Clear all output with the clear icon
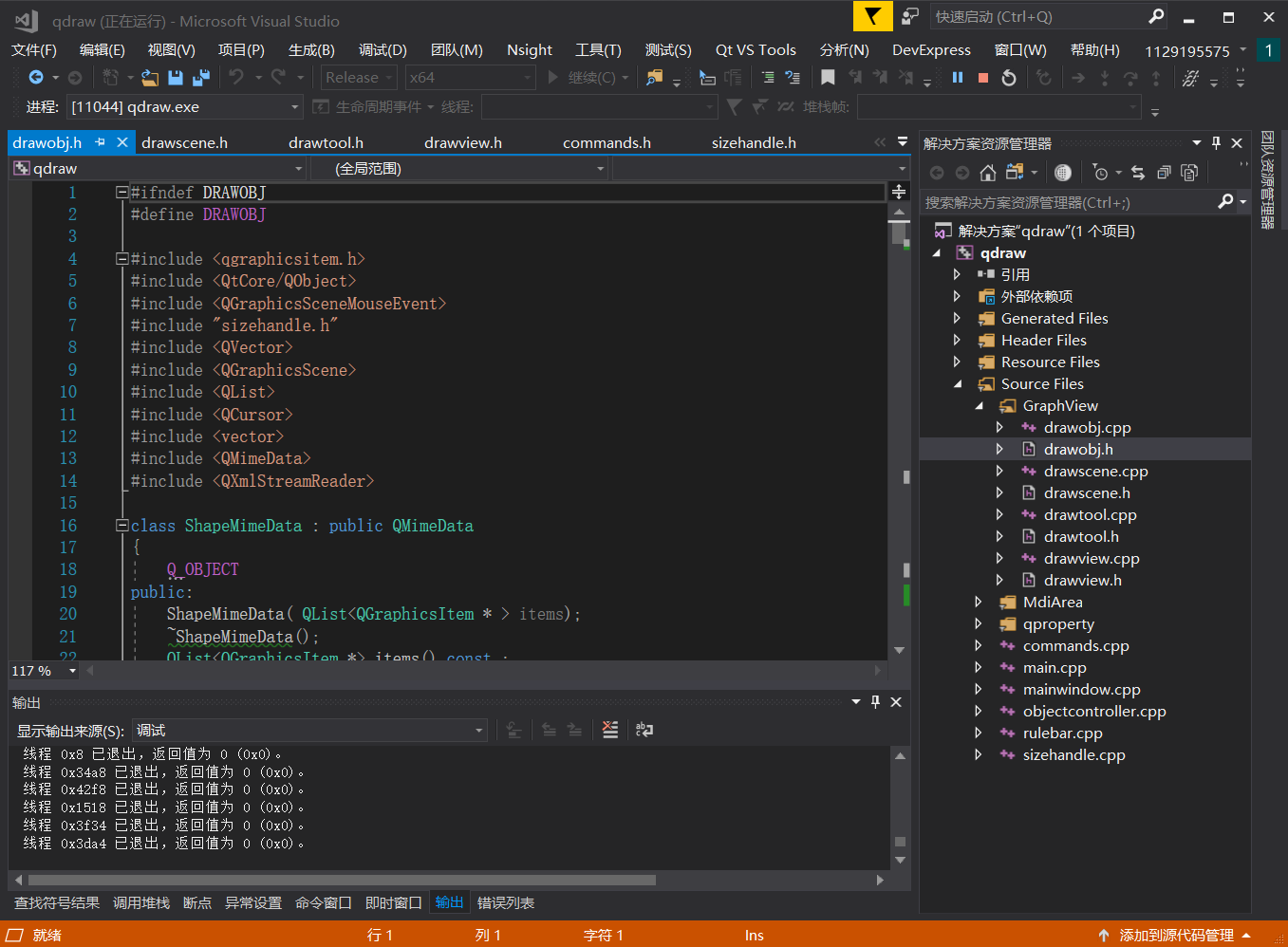This screenshot has width=1288, height=947. click(610, 730)
